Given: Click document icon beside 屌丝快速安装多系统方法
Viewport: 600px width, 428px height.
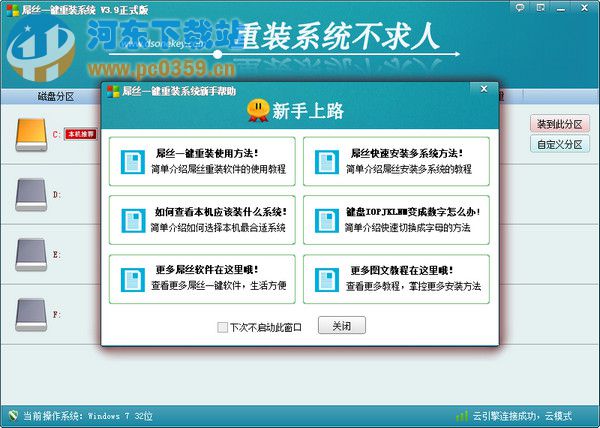Looking at the screenshot, I should tap(327, 162).
